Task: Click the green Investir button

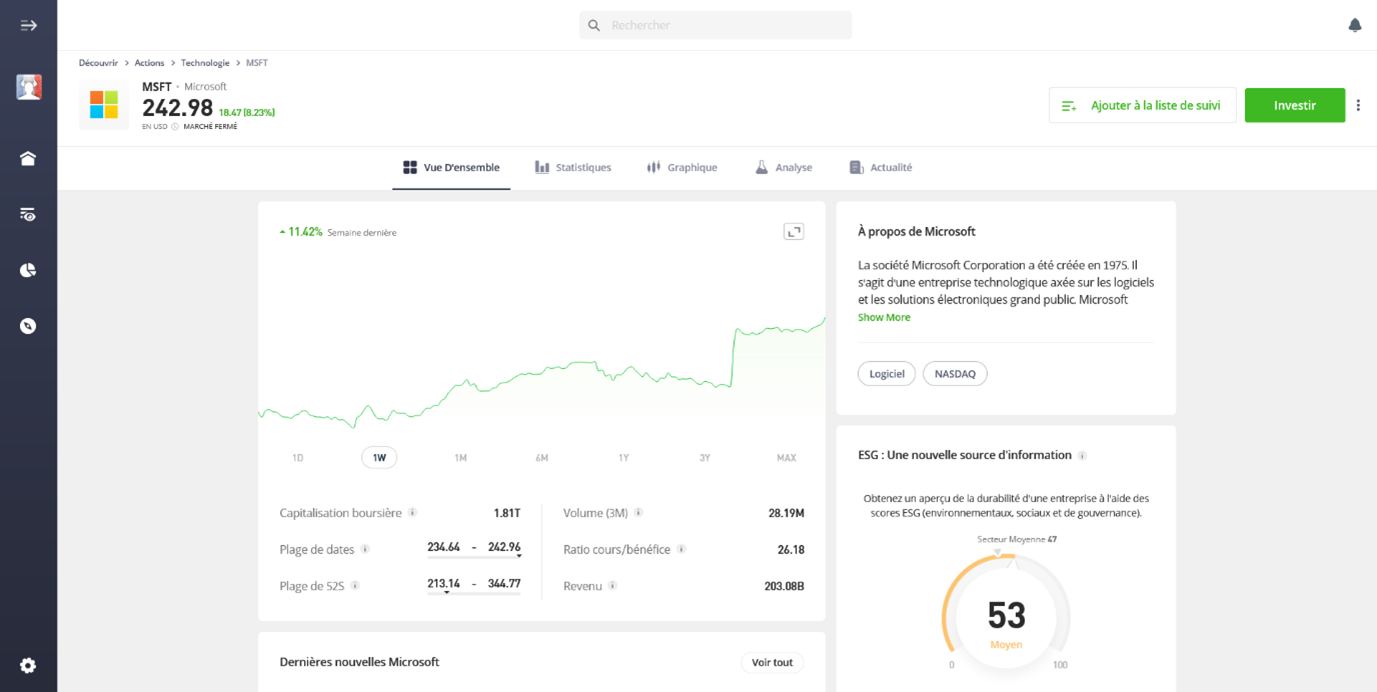Action: 1294,105
